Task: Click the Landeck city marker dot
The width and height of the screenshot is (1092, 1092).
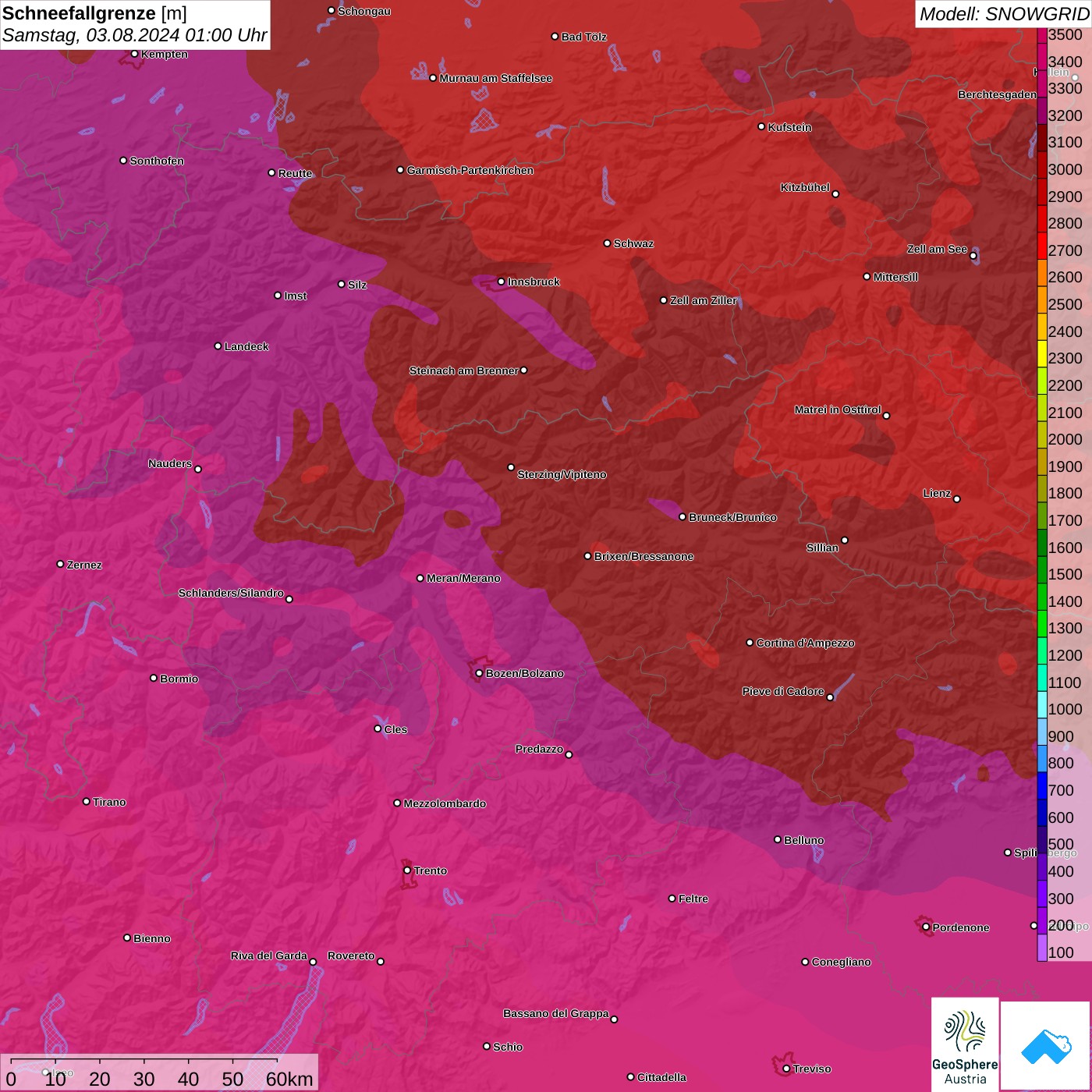Action: pos(218,346)
